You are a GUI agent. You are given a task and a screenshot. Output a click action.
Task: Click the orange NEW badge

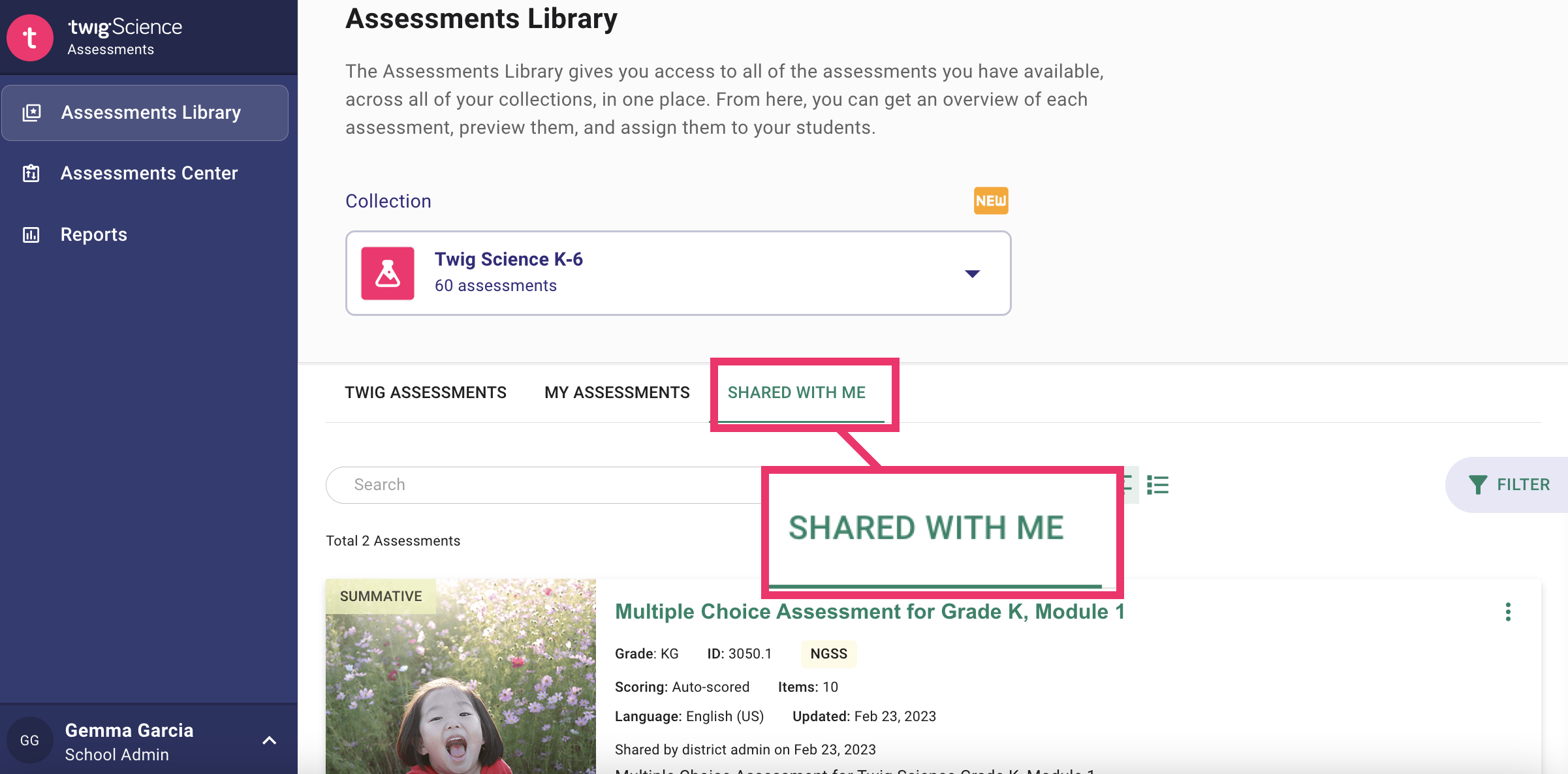point(991,200)
